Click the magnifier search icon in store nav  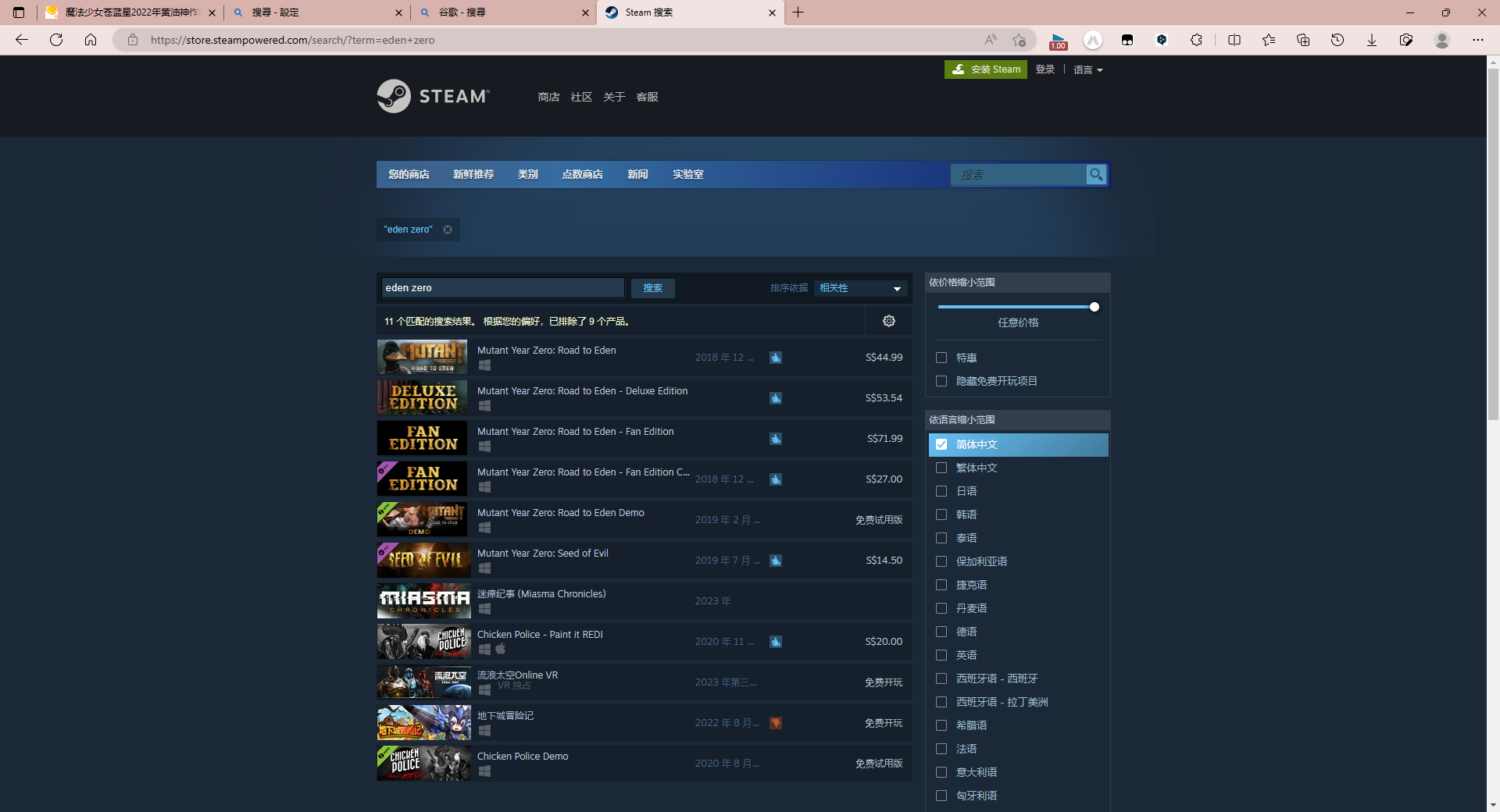(x=1096, y=175)
